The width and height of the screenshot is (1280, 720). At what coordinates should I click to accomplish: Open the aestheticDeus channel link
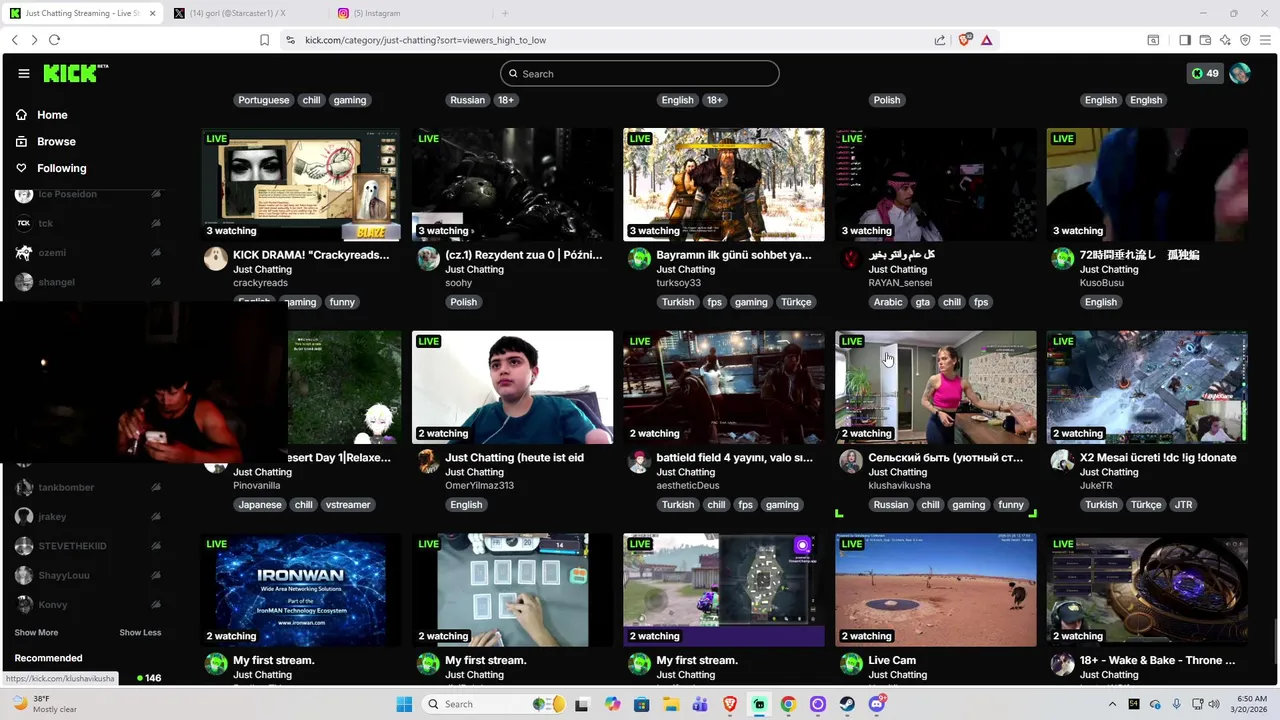tap(687, 486)
